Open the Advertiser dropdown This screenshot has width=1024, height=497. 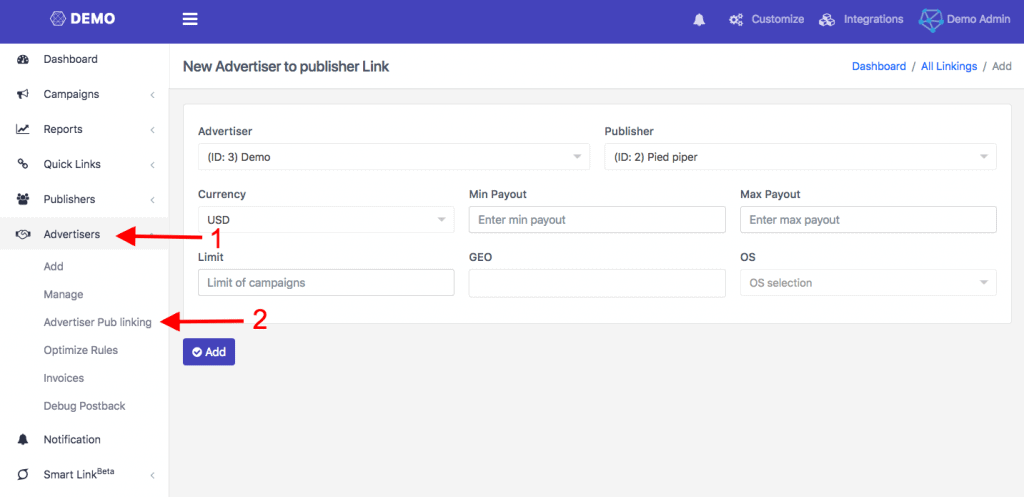pyautogui.click(x=394, y=157)
